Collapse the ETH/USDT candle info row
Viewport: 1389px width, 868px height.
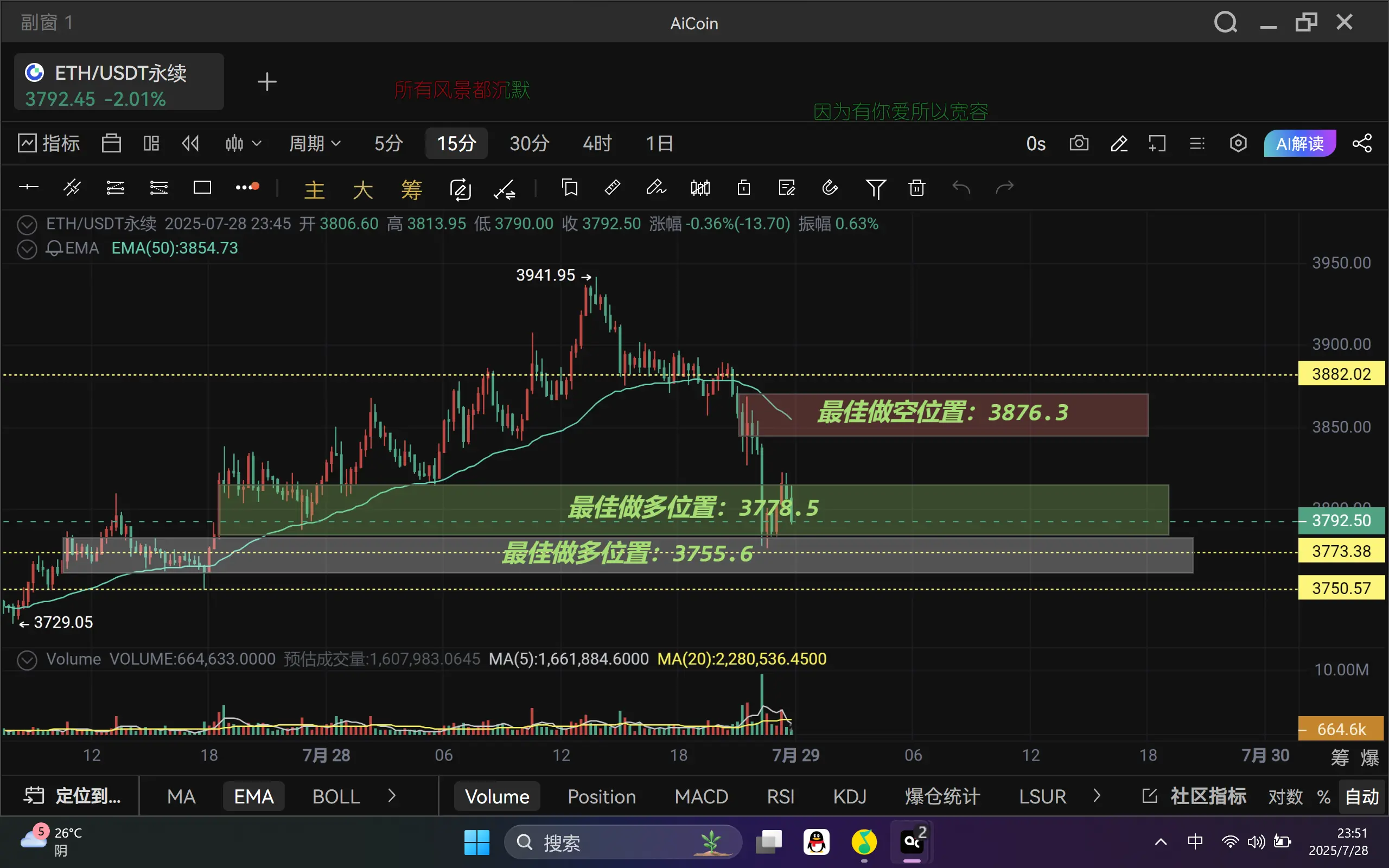pos(27,225)
